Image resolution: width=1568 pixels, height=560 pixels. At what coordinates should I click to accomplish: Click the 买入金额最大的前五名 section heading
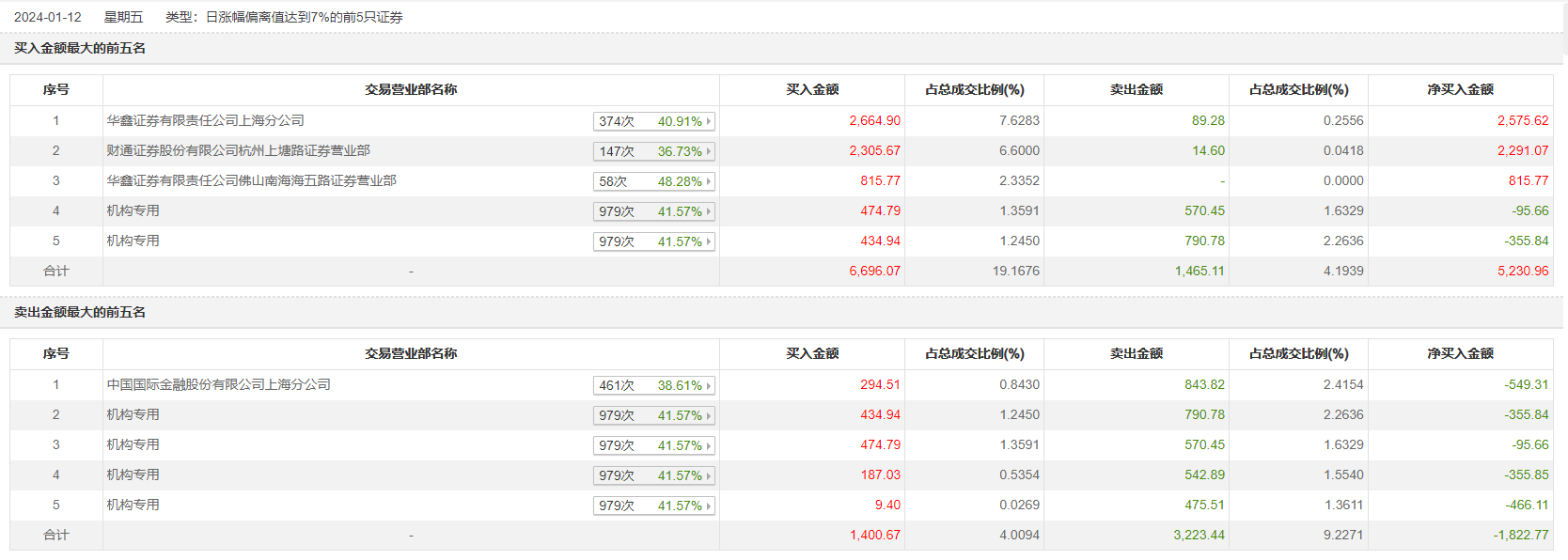[80, 48]
